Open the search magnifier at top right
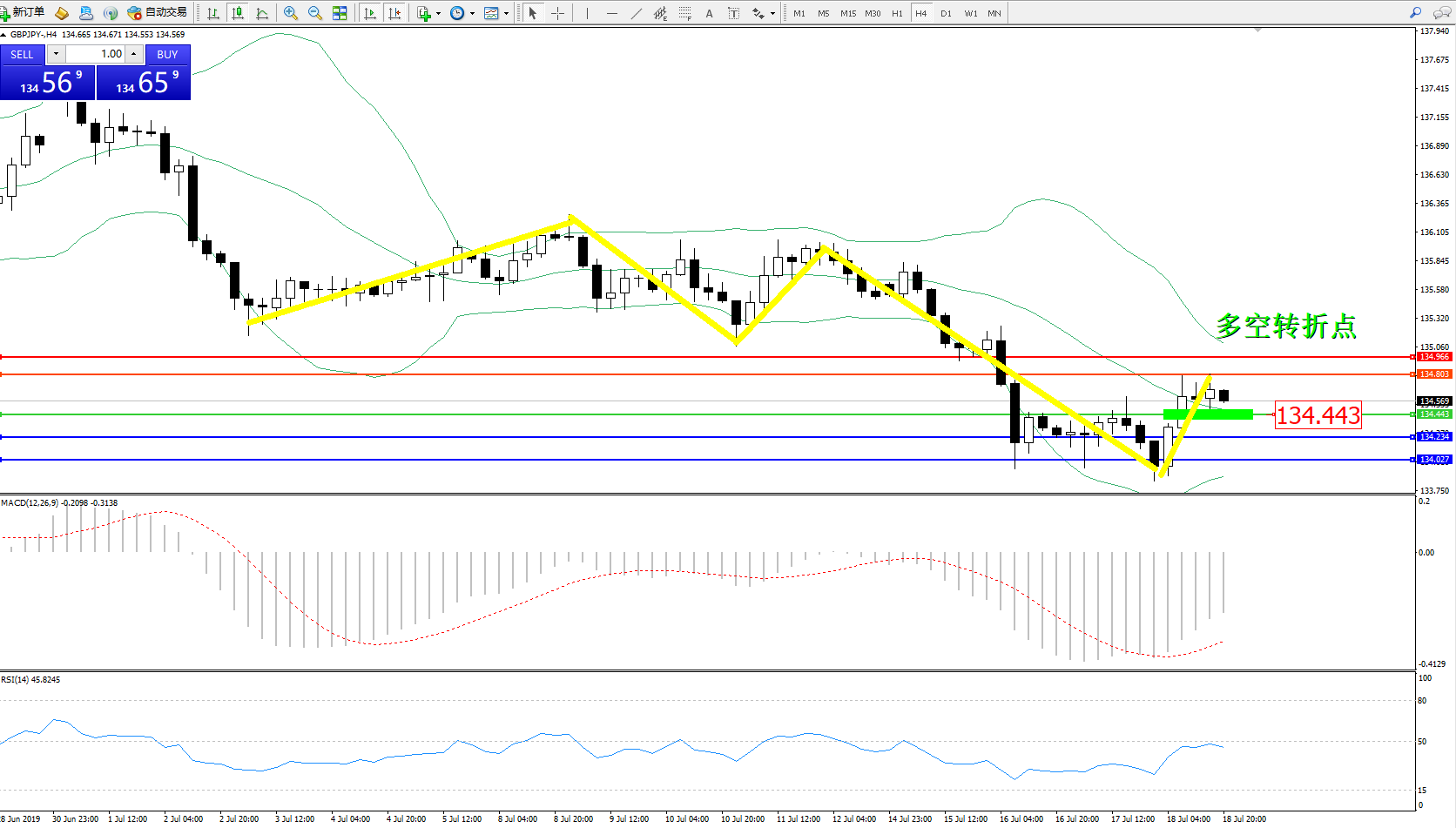This screenshot has height=828, width=1456. click(x=1415, y=13)
